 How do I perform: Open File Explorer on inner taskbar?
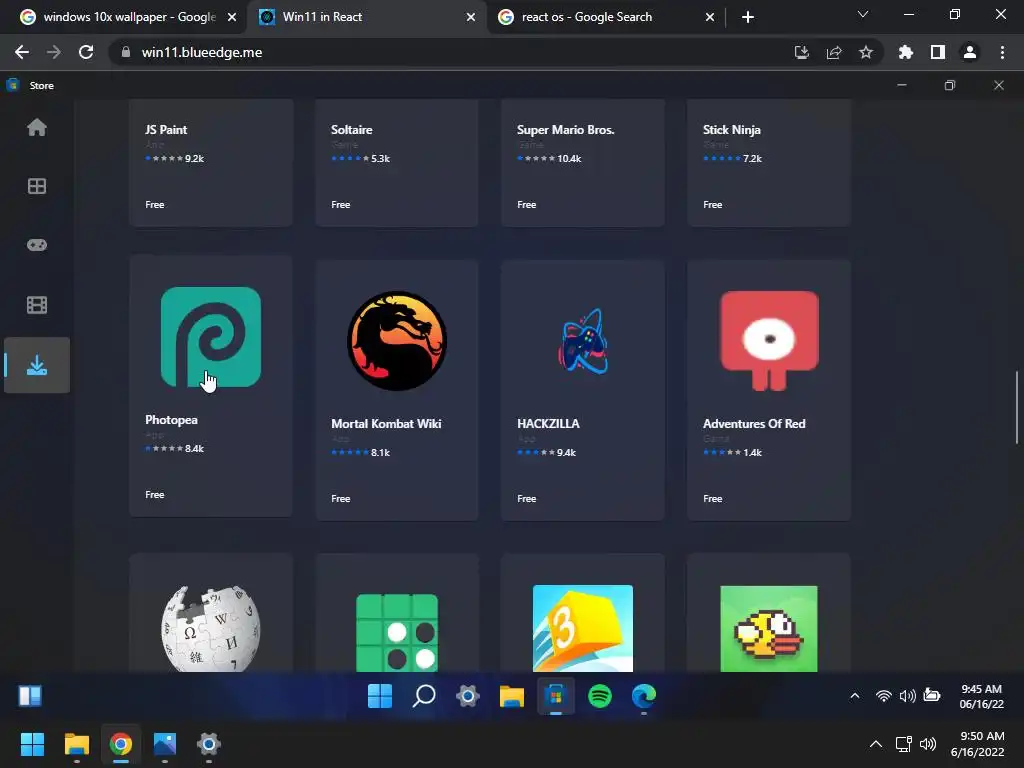(511, 696)
